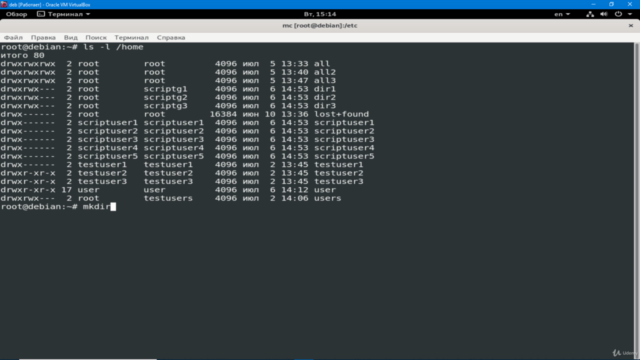Click the Терминал icon in top bar
640x360 pixels.
41,14
